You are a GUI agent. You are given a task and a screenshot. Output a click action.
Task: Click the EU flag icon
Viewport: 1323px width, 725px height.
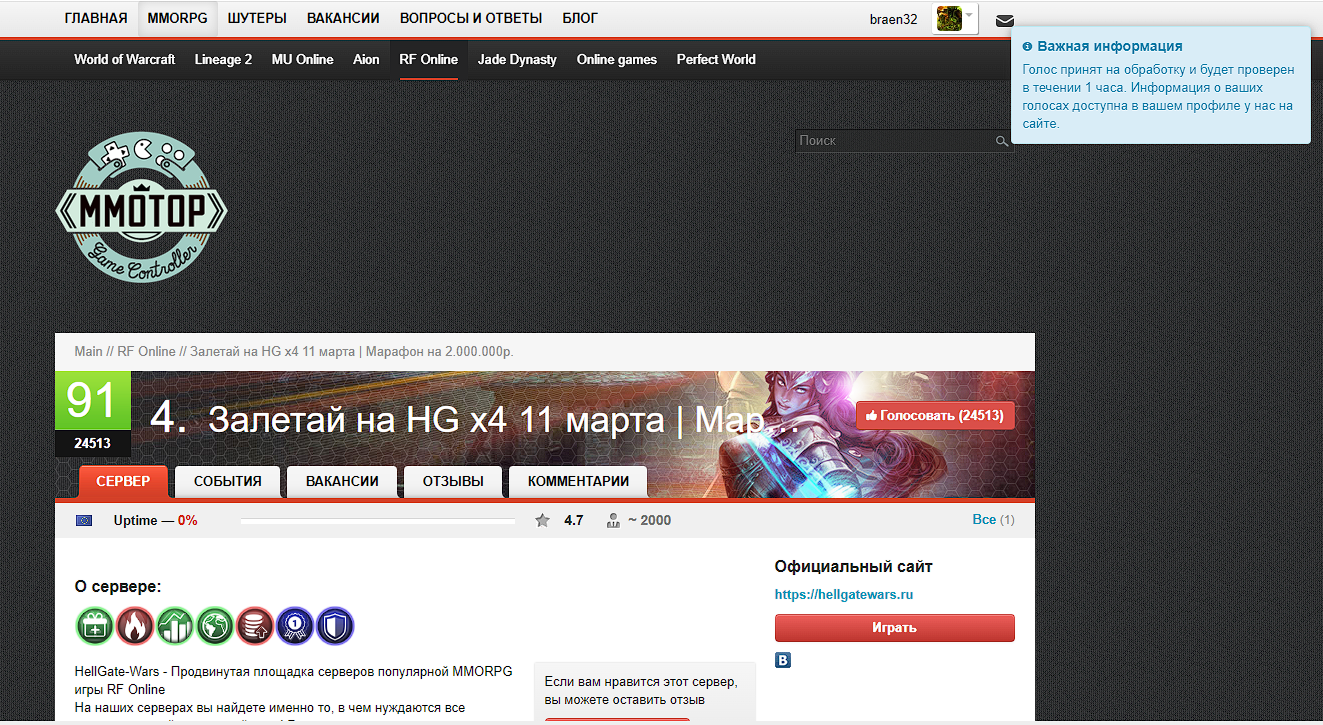click(x=84, y=520)
